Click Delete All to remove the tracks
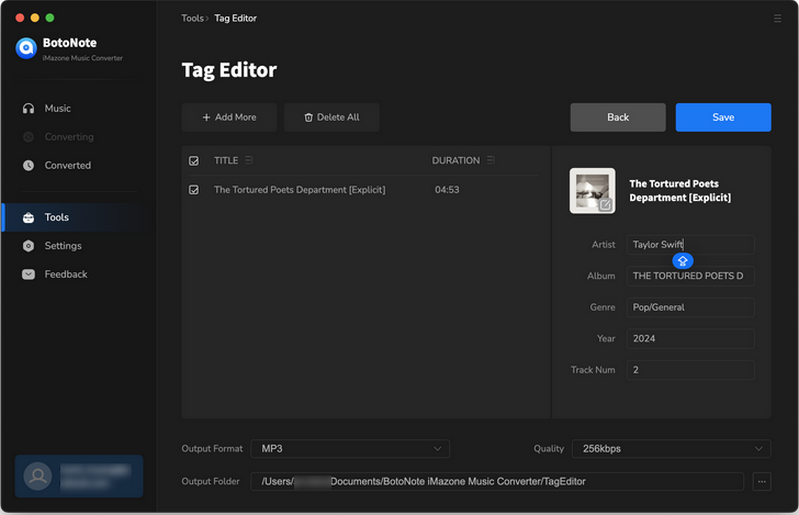The width and height of the screenshot is (799, 515). click(332, 118)
